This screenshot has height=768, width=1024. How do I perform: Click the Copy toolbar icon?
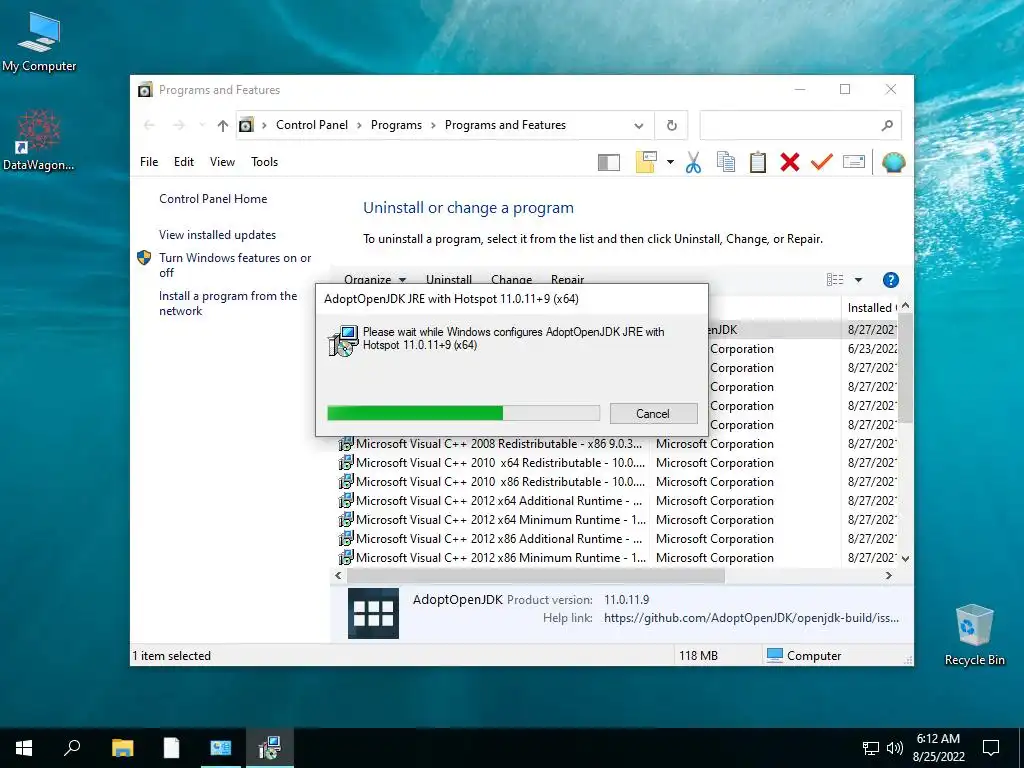726,162
